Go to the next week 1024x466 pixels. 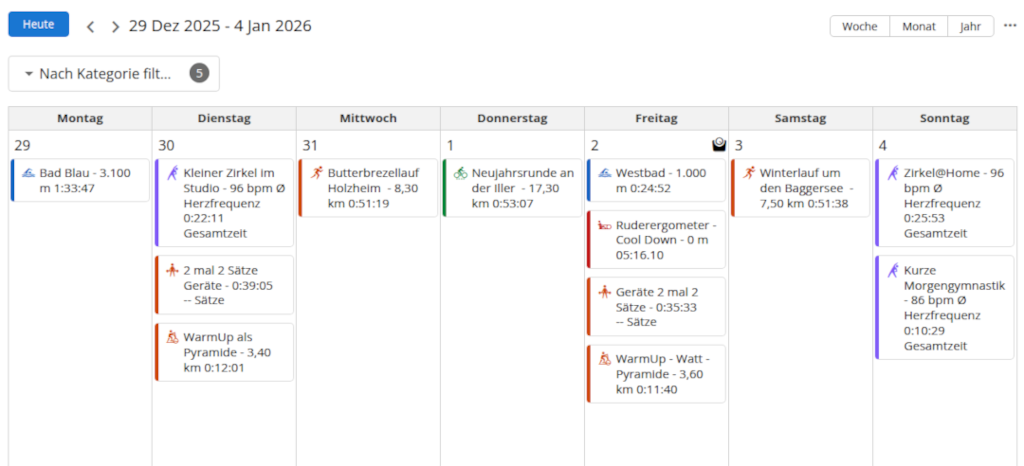115,26
